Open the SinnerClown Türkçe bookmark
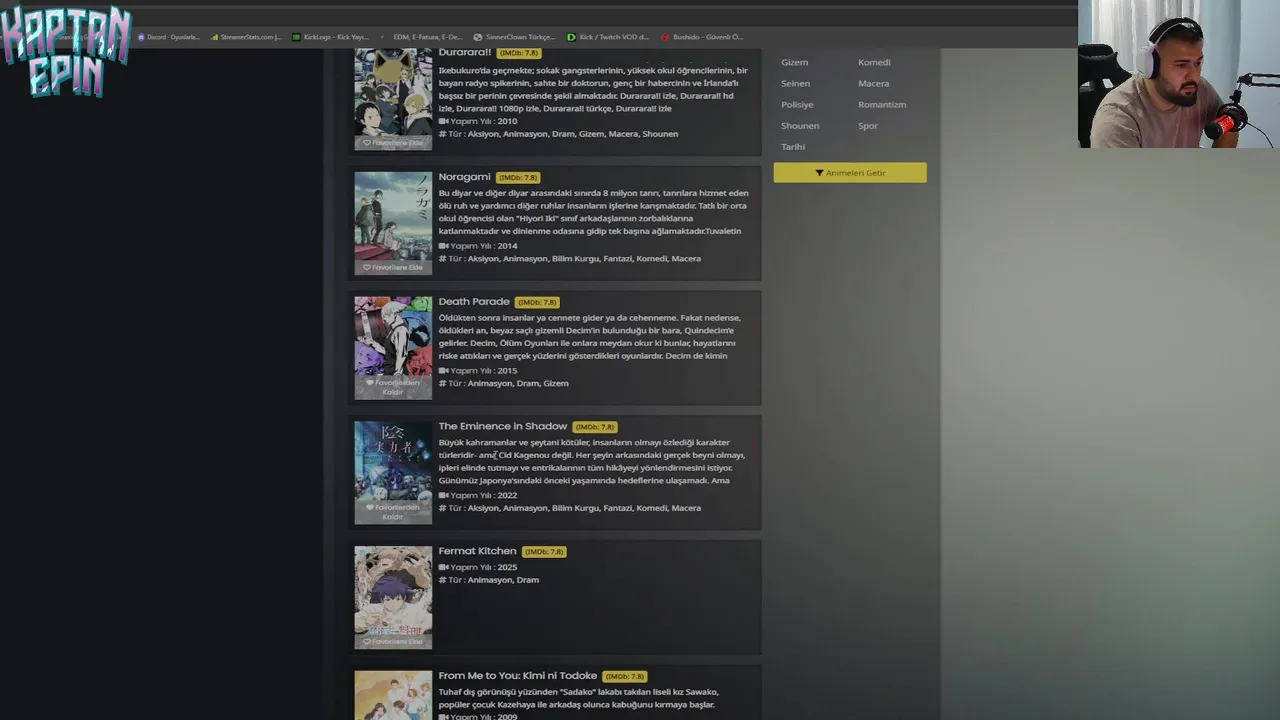1280x720 pixels. coord(514,37)
